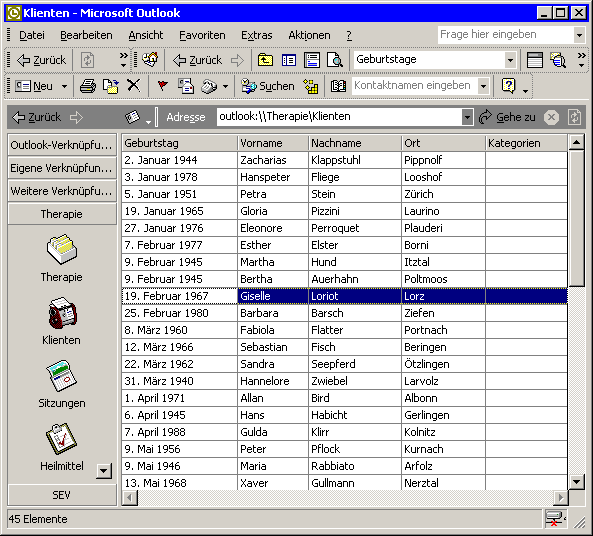Click the up-one-folder icon

pos(265,60)
